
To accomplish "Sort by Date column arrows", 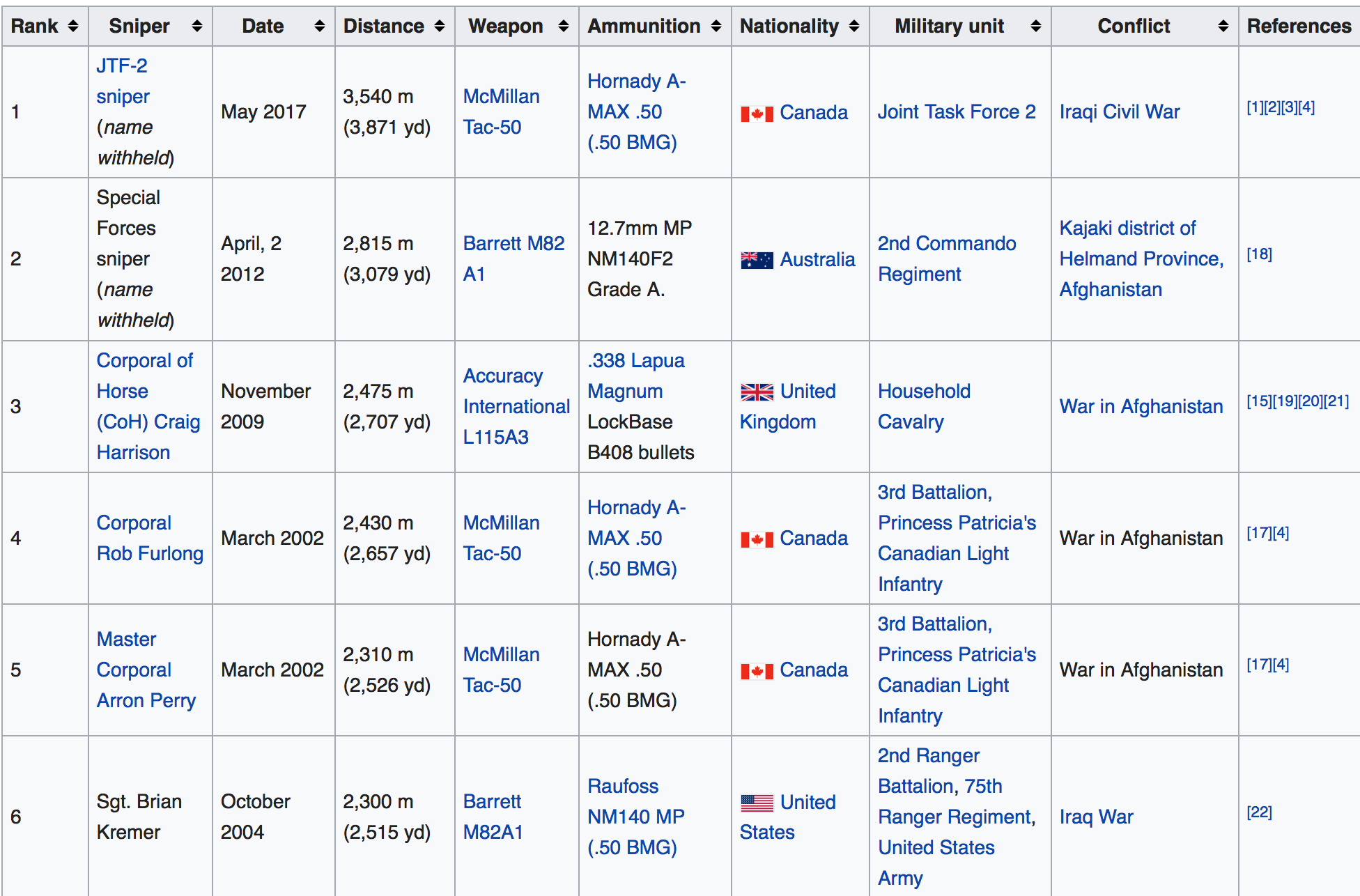I will (x=319, y=26).
